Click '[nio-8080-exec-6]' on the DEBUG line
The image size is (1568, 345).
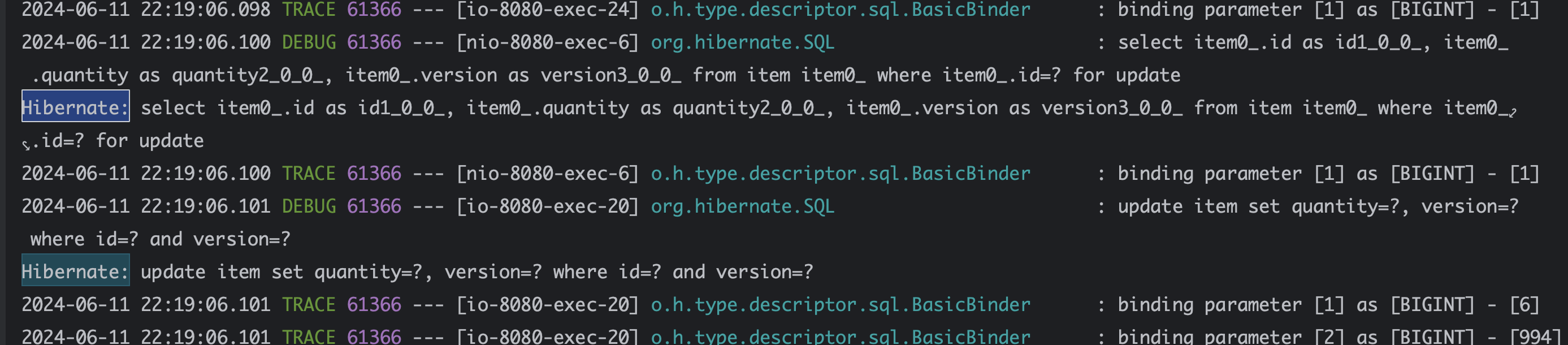548,42
